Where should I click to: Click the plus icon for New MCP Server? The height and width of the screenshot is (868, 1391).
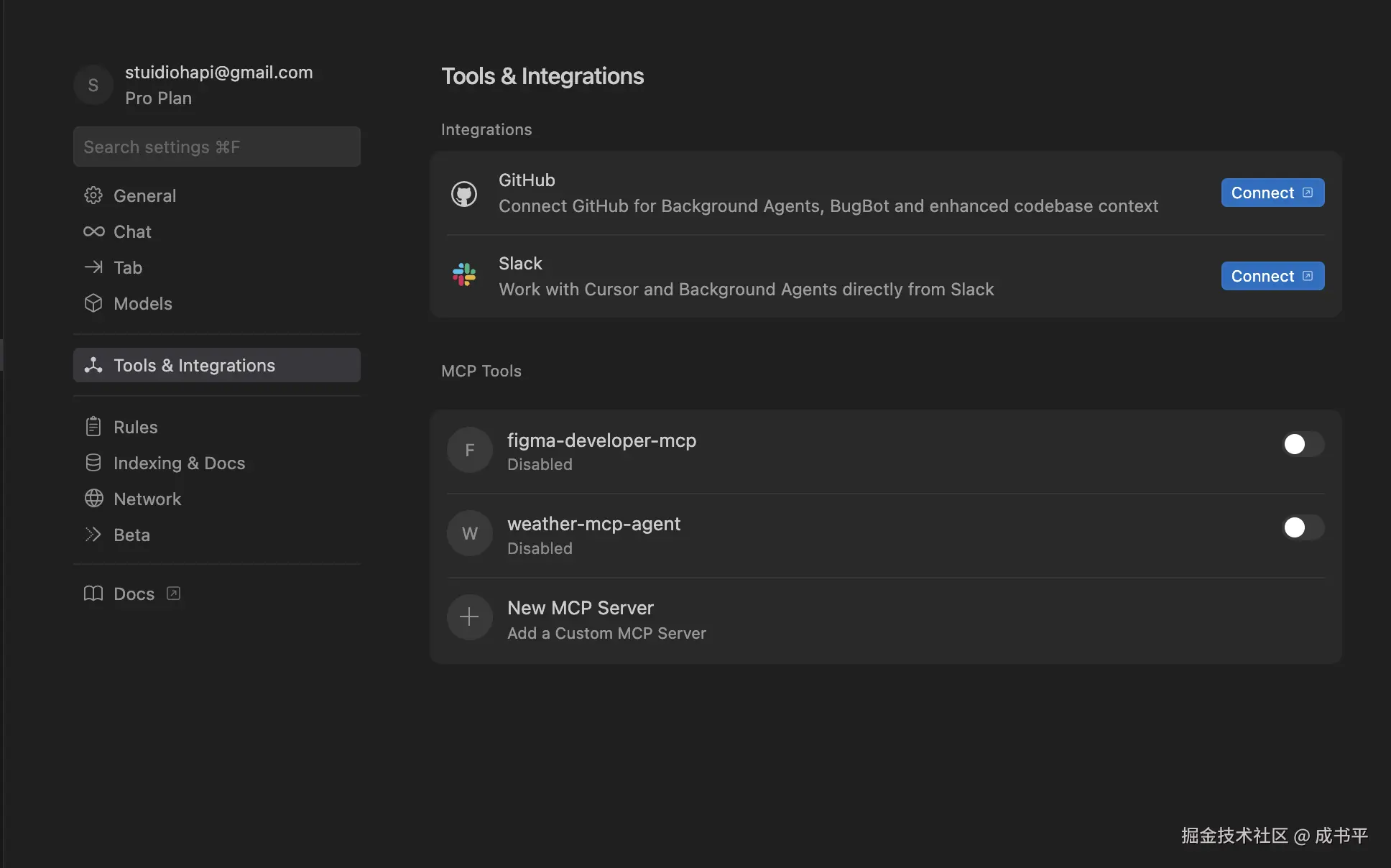tap(469, 617)
